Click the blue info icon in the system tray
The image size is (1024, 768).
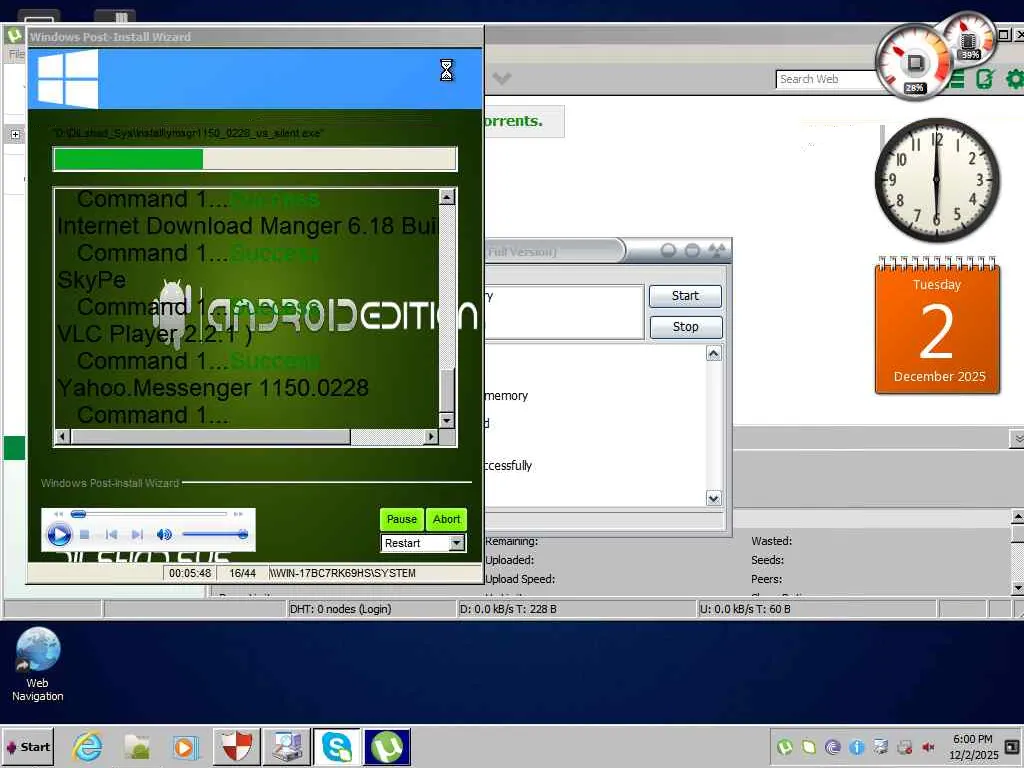tap(857, 747)
